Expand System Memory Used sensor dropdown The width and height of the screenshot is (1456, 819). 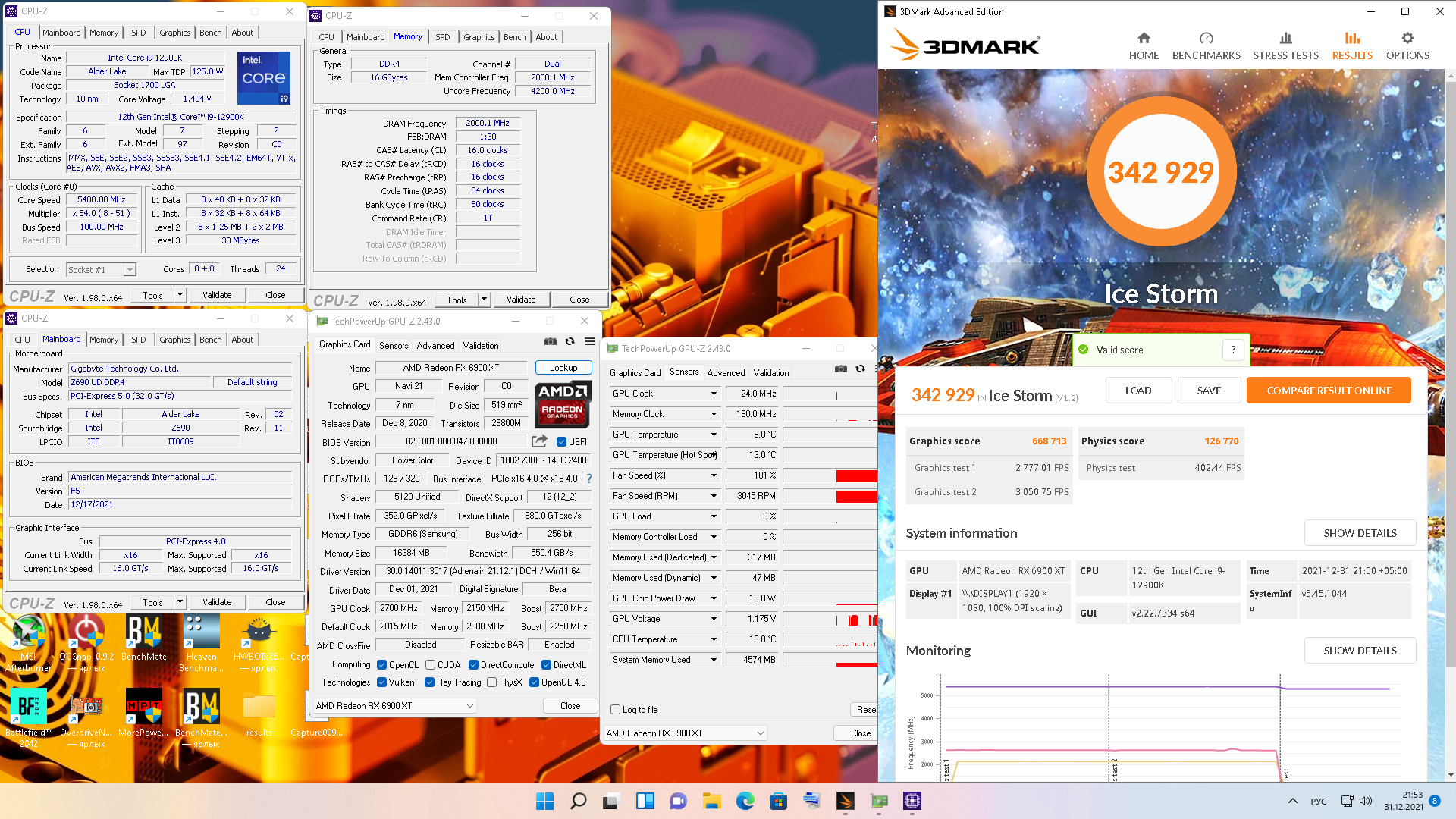714,660
